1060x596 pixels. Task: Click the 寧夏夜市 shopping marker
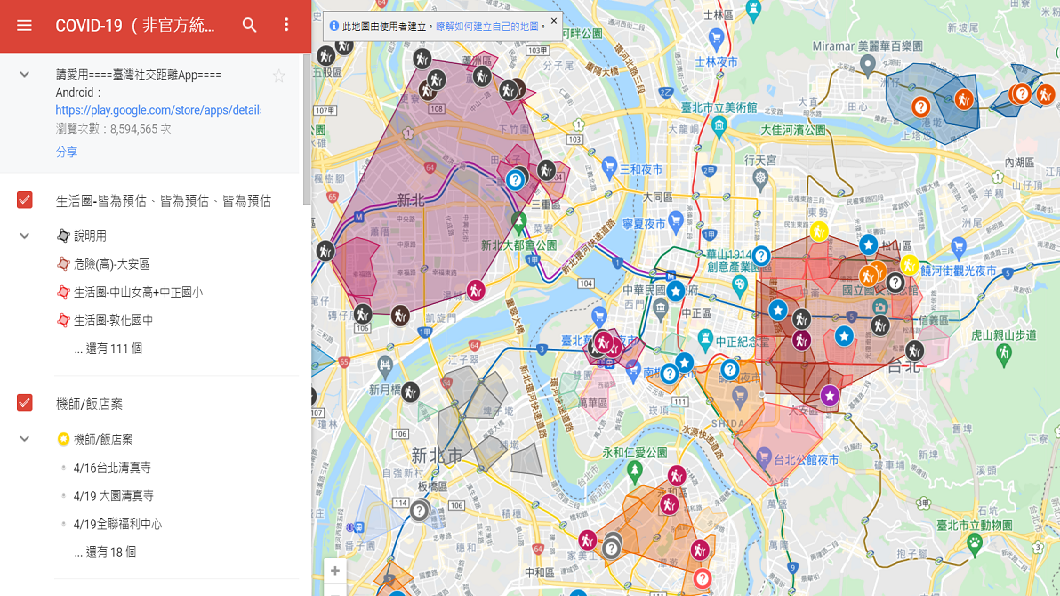(675, 220)
